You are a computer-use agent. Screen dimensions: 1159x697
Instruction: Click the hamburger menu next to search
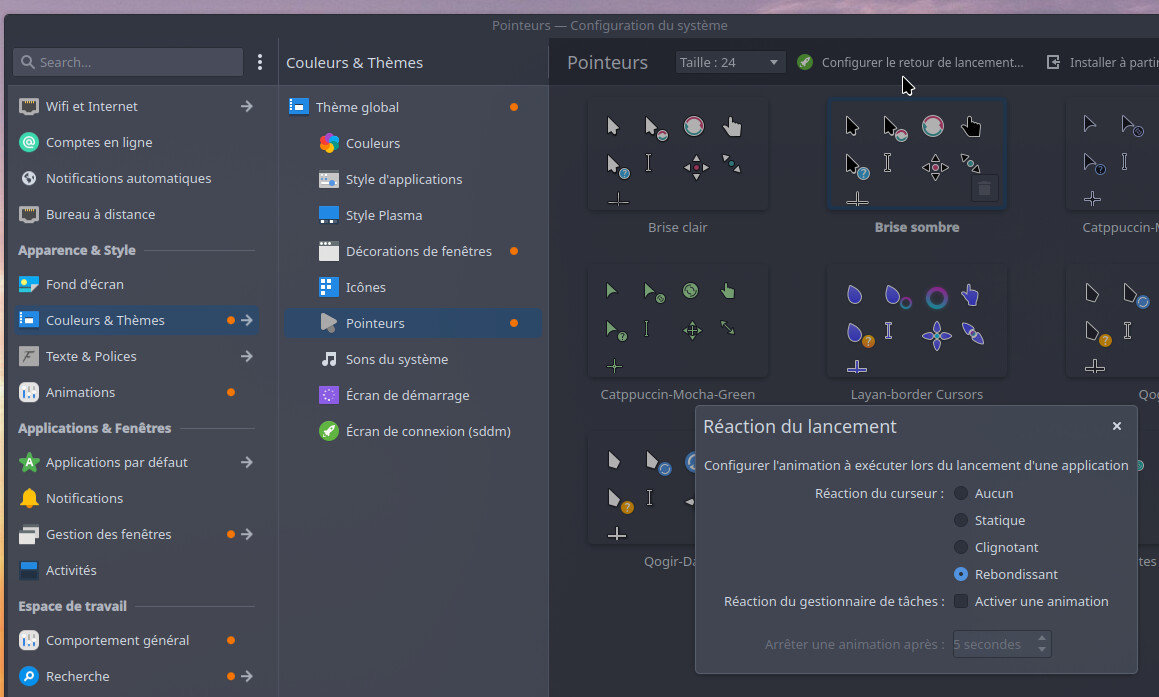click(260, 62)
